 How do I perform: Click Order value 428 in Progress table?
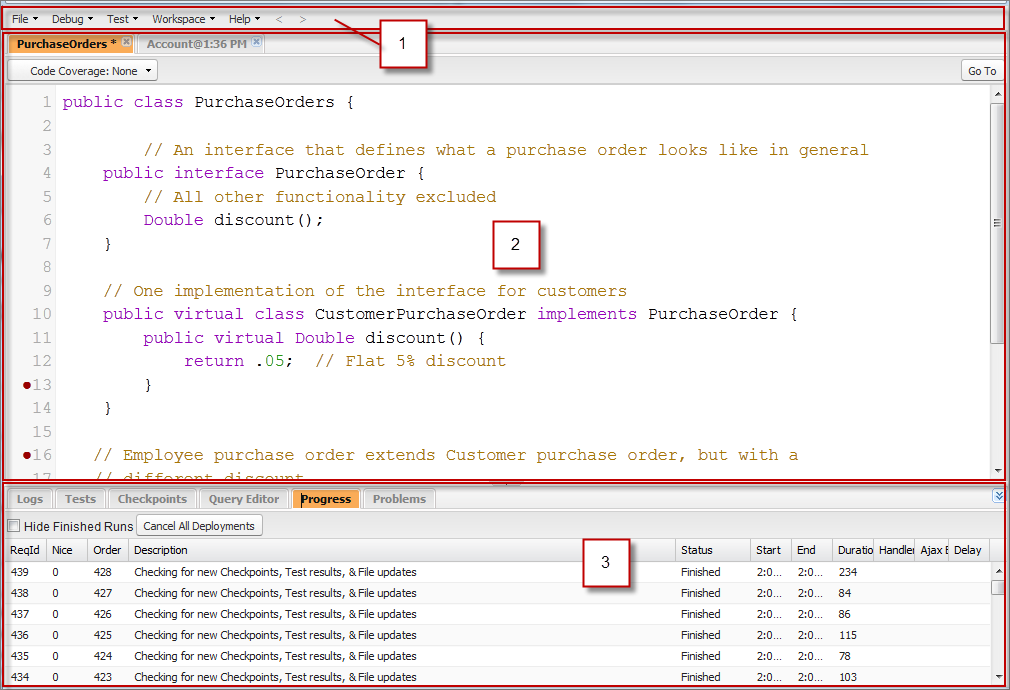102,572
